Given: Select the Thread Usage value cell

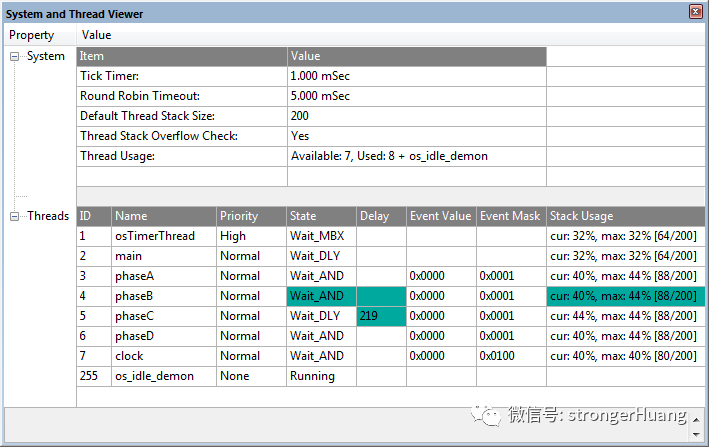Looking at the screenshot, I should (416, 156).
